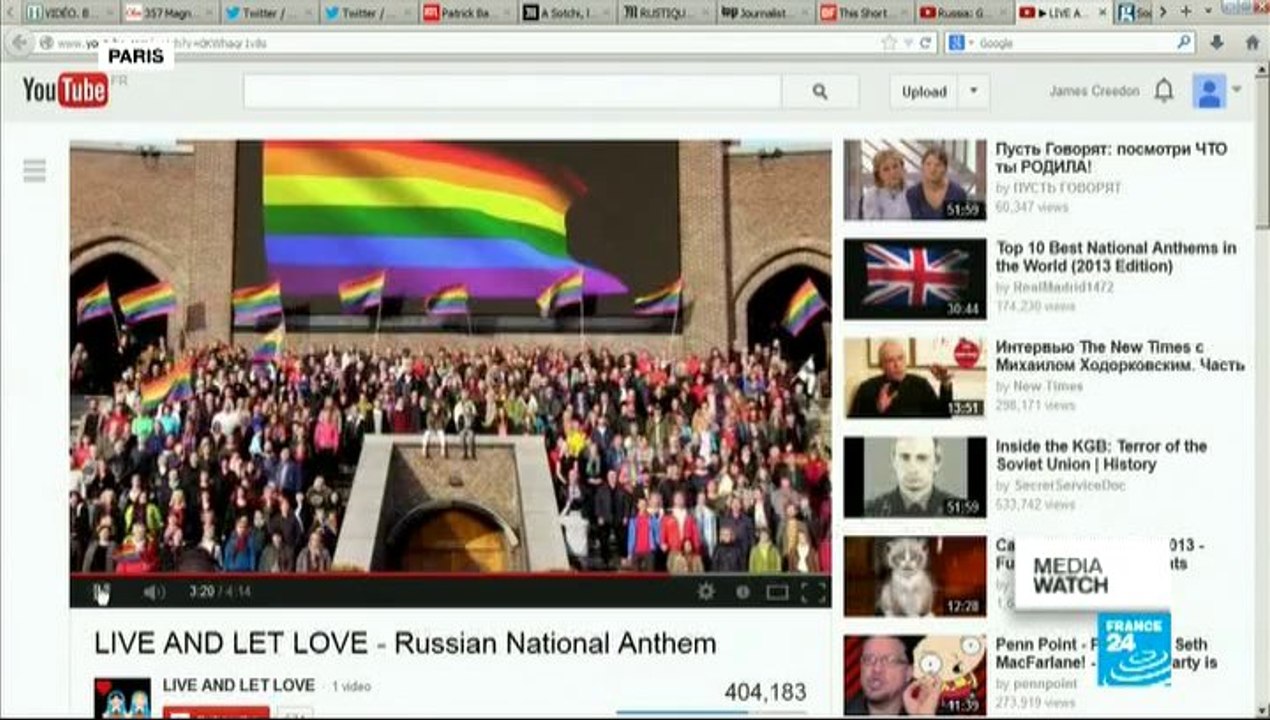Image resolution: width=1270 pixels, height=720 pixels.
Task: Toggle the player annotations or info icon
Action: (x=743, y=592)
